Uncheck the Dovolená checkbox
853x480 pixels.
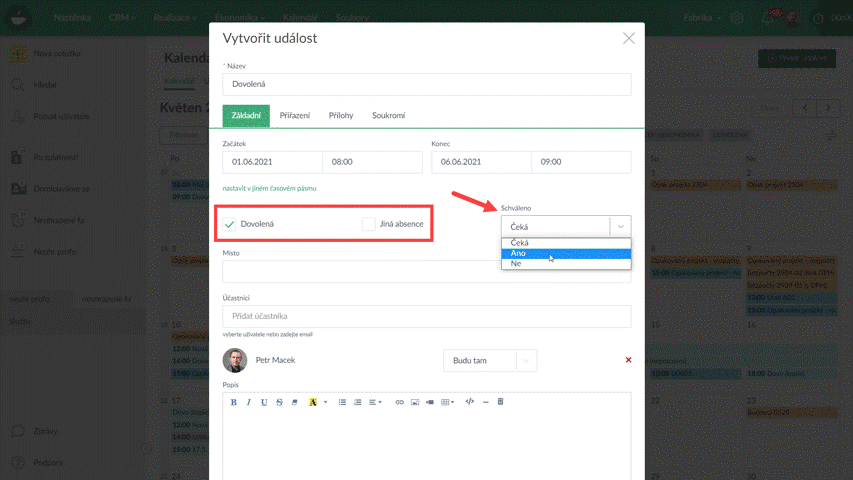point(230,224)
